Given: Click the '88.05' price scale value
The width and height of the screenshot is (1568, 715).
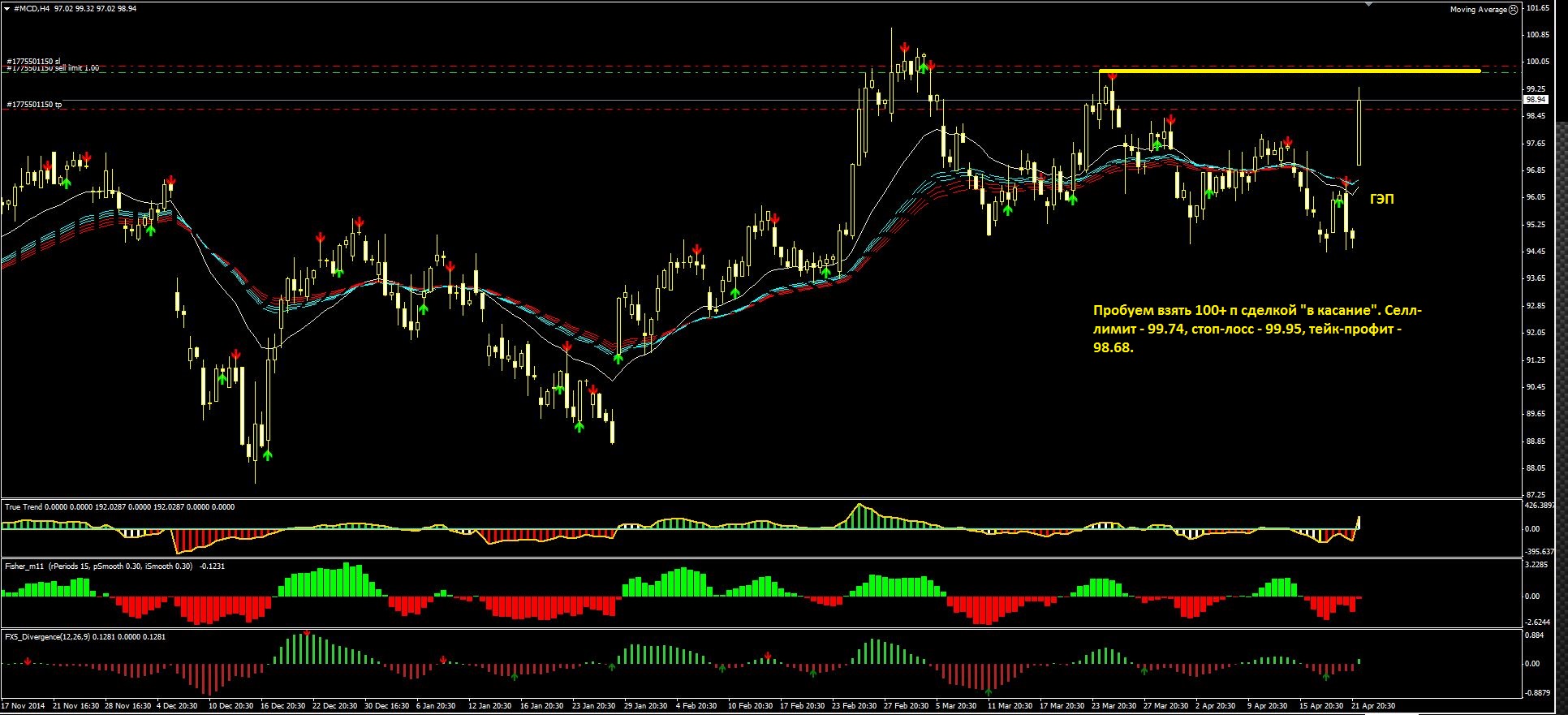Looking at the screenshot, I should point(1536,468).
